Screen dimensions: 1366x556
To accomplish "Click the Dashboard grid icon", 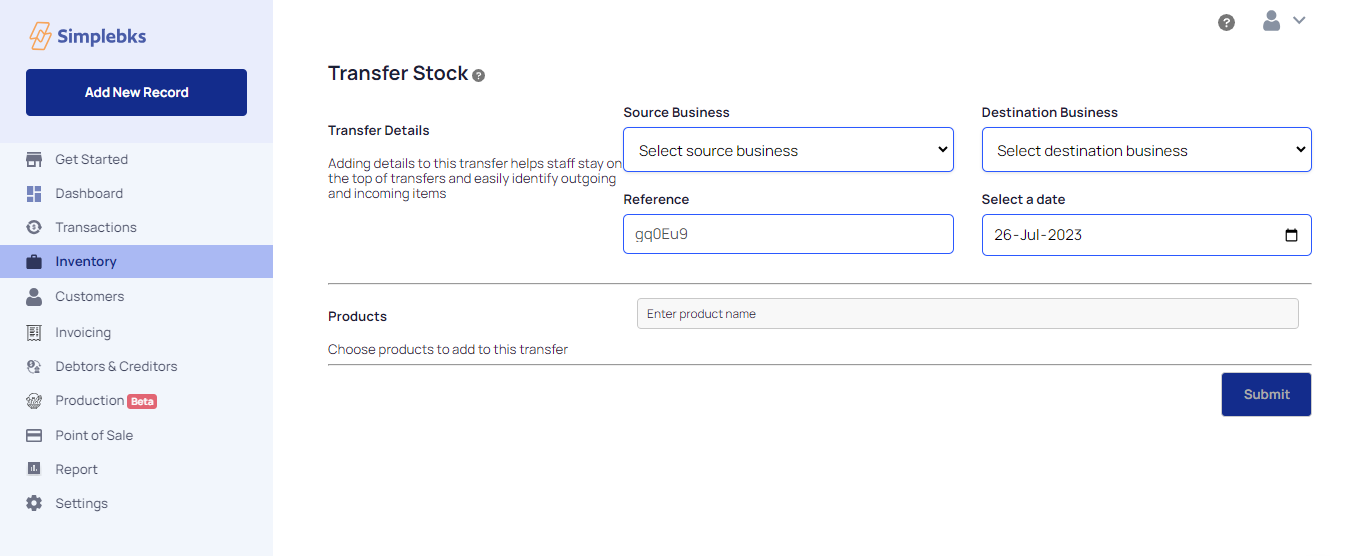I will (x=34, y=194).
